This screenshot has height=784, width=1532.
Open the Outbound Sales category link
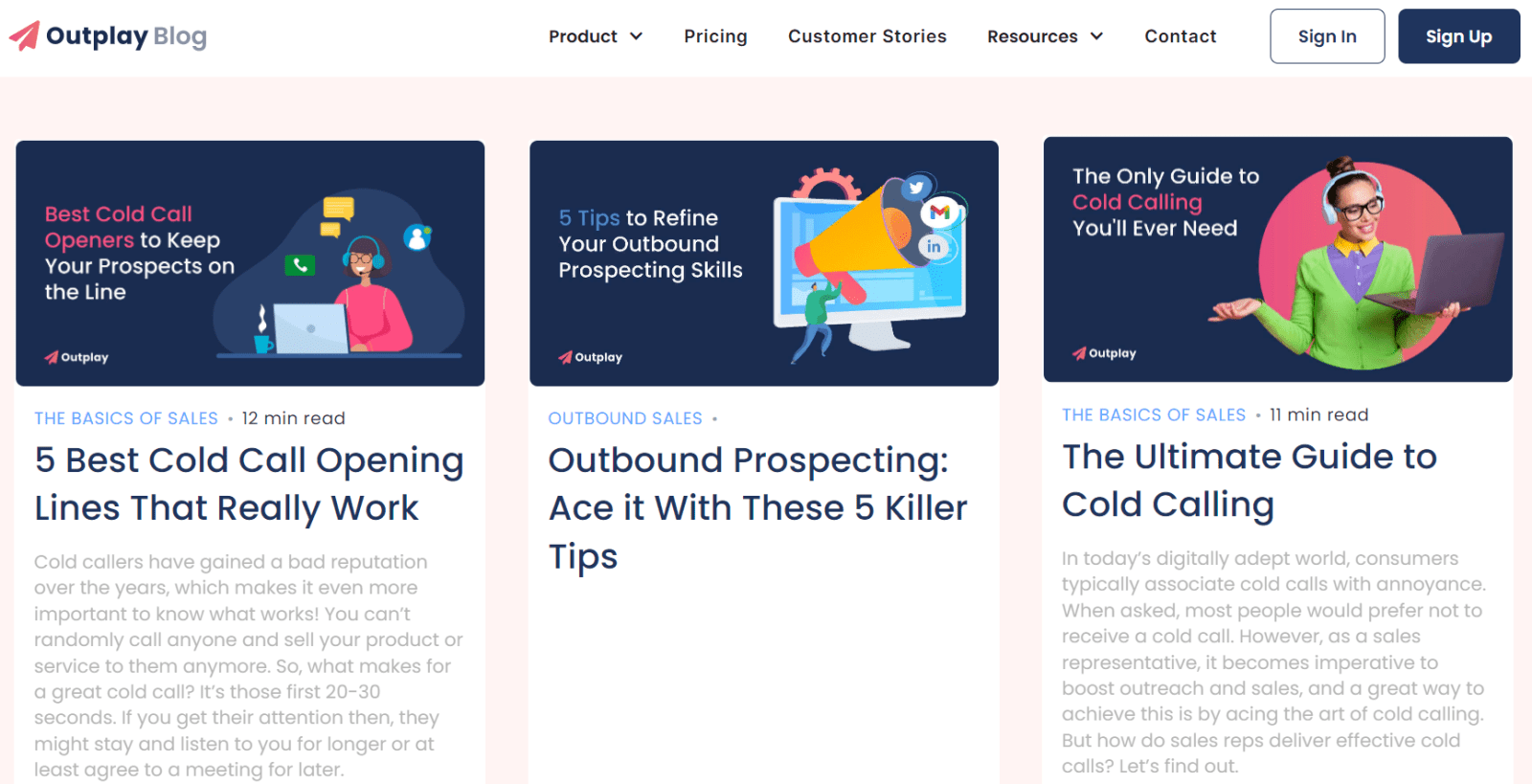624,418
